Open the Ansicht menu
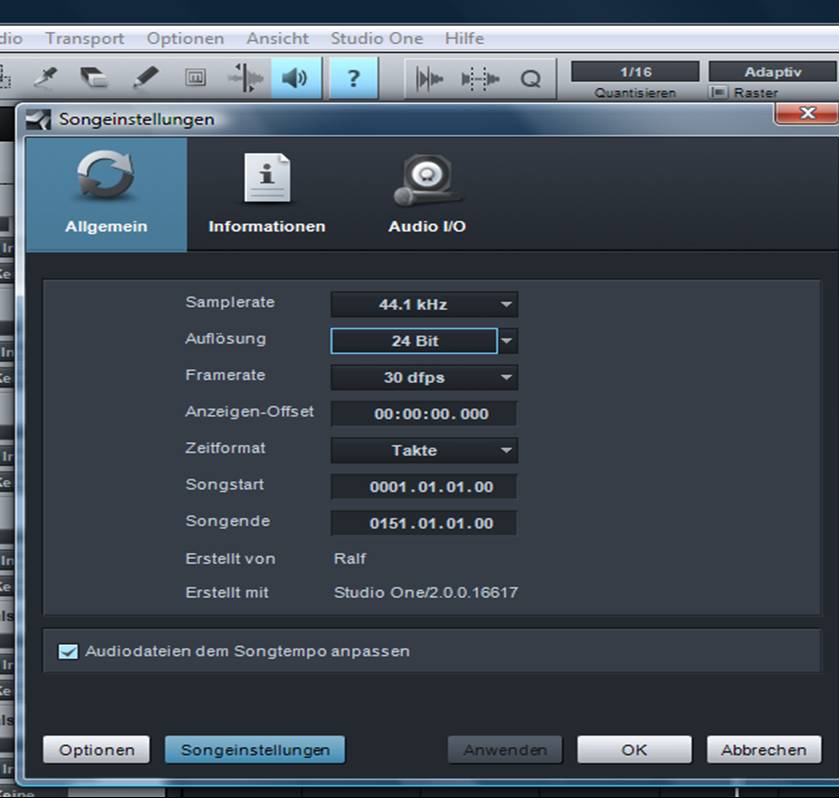Viewport: 839px width, 798px height. pyautogui.click(x=278, y=38)
